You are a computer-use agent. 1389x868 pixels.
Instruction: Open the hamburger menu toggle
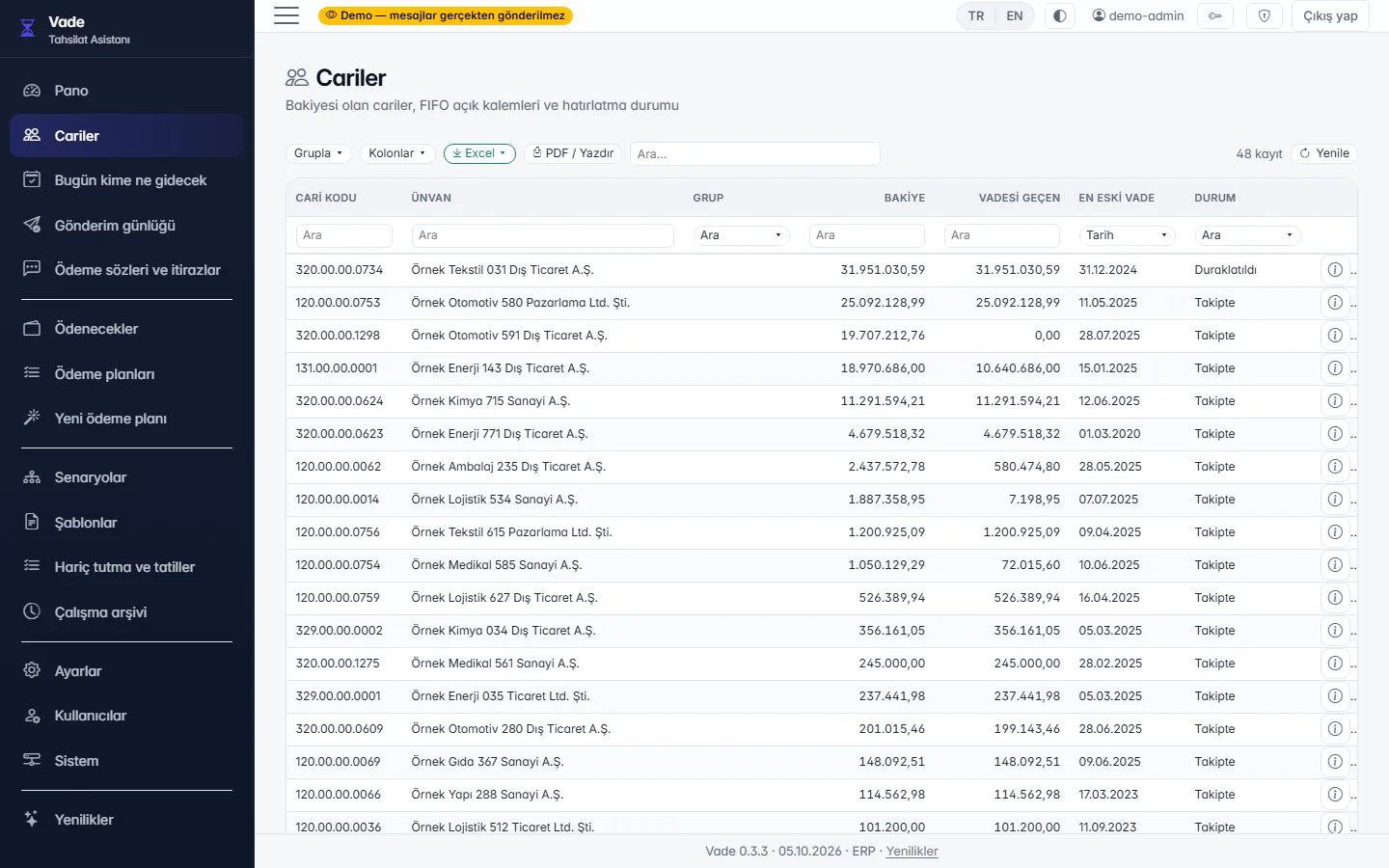point(286,15)
